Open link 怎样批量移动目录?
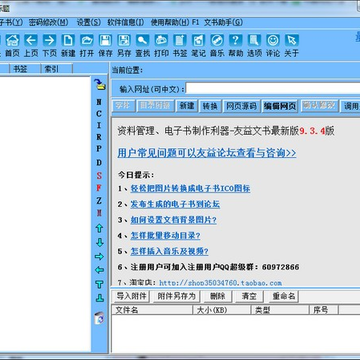The height and width of the screenshot is (360, 360). point(165,236)
